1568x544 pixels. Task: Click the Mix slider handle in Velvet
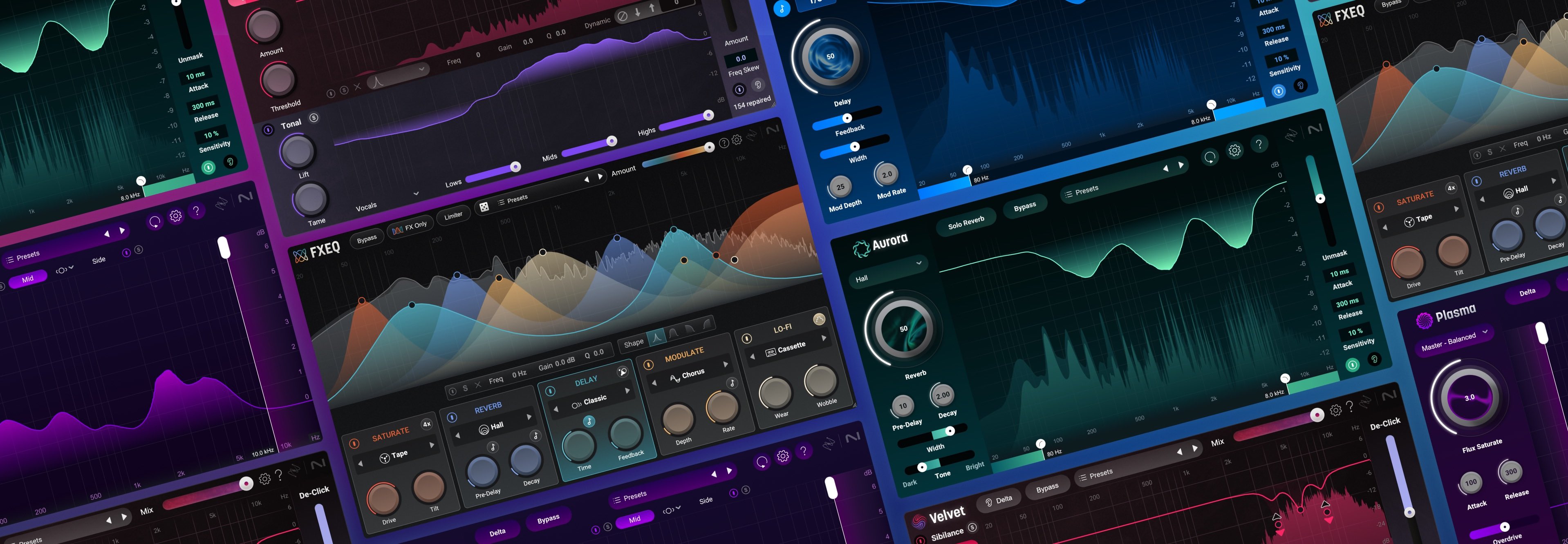point(1317,415)
